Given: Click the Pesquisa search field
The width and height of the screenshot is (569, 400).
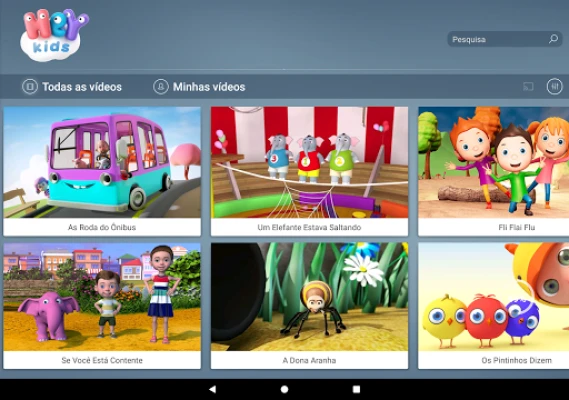Looking at the screenshot, I should 505,39.
